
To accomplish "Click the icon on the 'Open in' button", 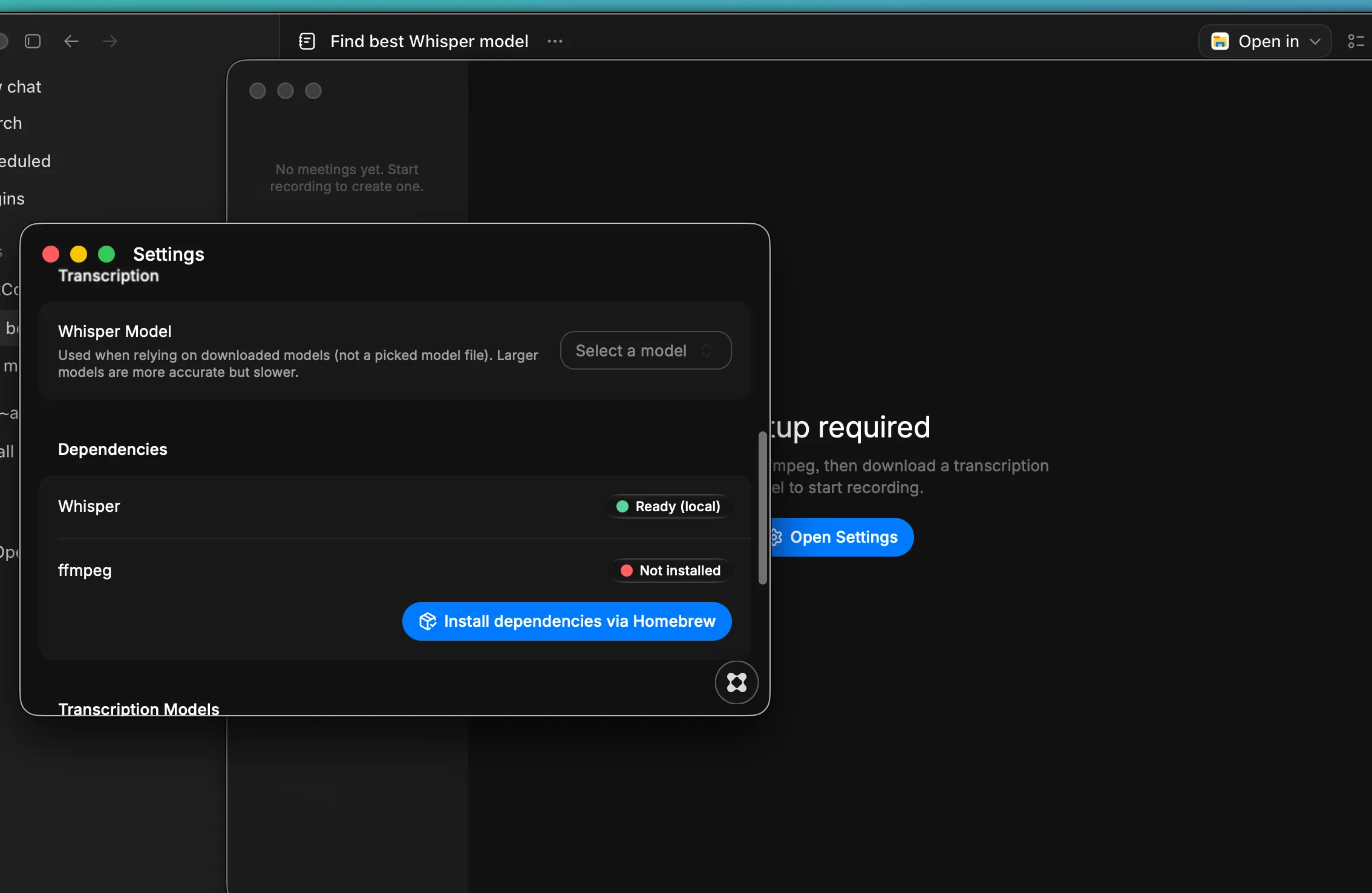I will [x=1220, y=41].
